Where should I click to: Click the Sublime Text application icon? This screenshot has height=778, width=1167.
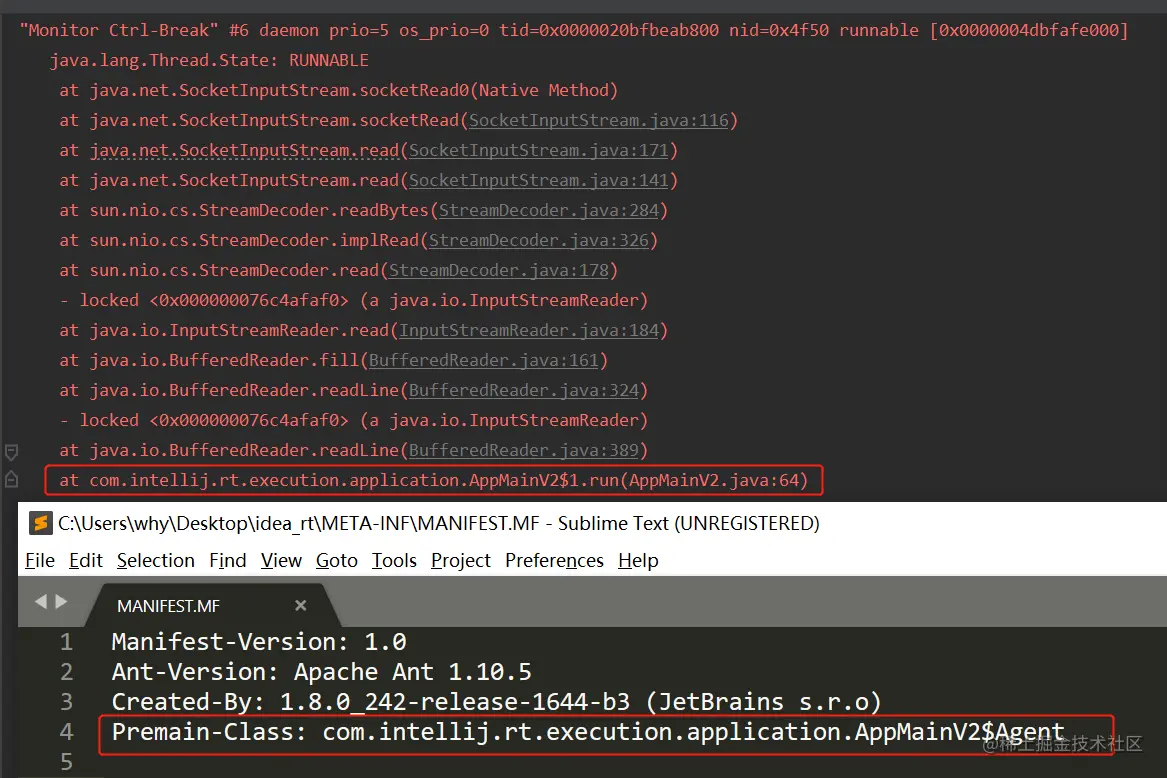(41, 523)
